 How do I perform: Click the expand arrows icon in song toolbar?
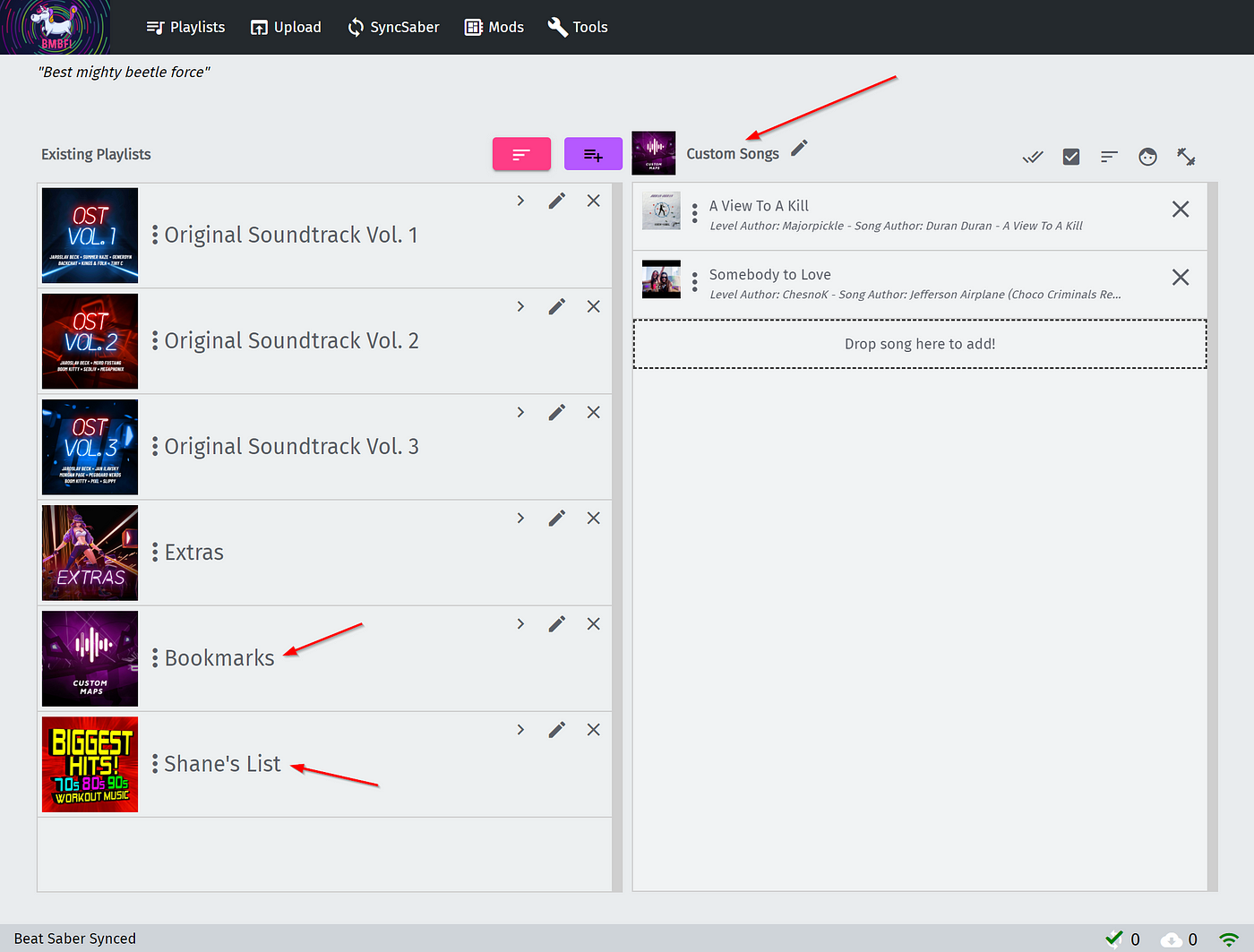point(1186,157)
